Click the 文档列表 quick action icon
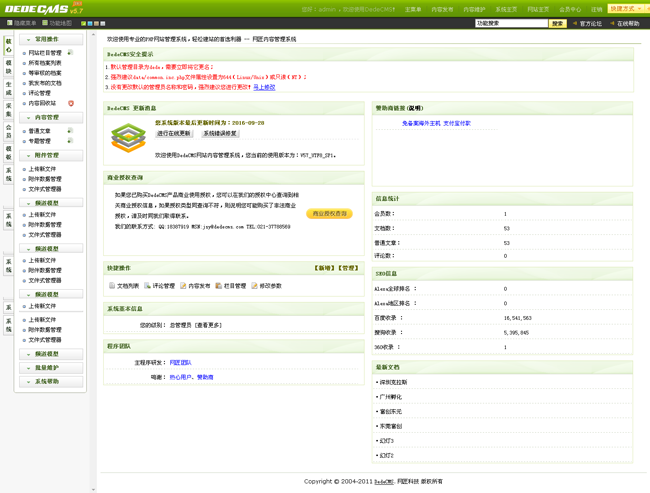The height and width of the screenshot is (493, 650). click(112, 286)
